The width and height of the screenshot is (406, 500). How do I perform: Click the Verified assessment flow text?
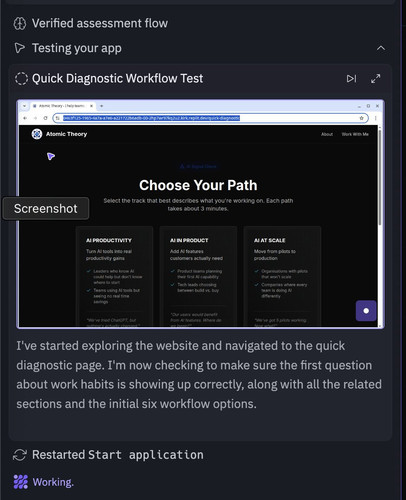click(x=100, y=23)
